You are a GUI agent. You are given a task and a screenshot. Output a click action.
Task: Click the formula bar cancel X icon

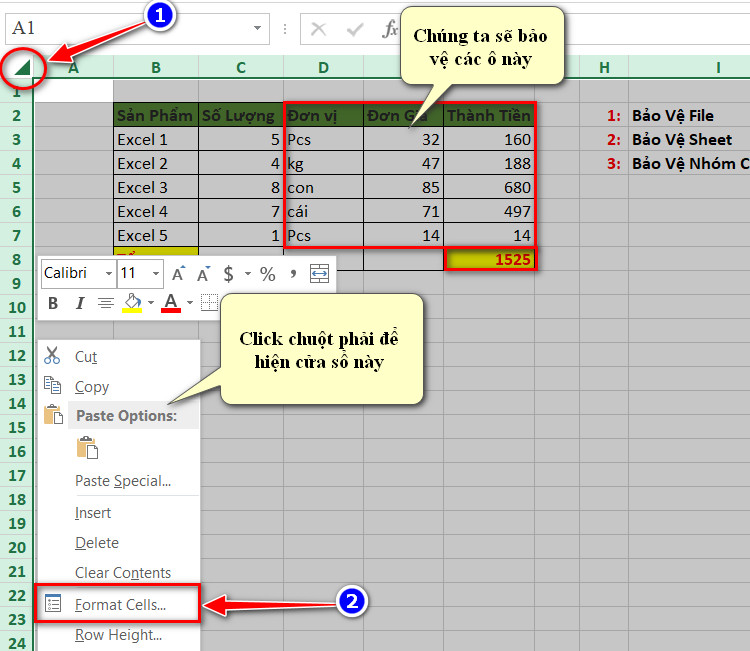(319, 29)
